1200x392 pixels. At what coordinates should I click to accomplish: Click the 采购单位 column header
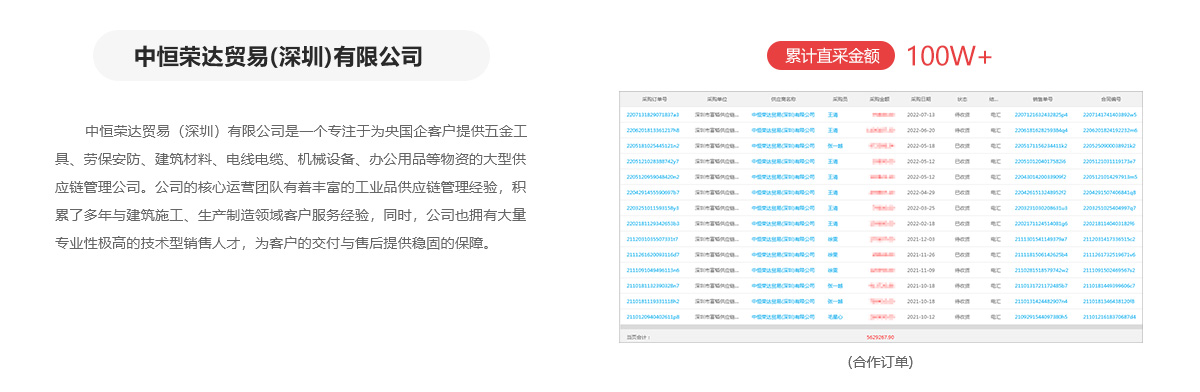click(x=717, y=100)
